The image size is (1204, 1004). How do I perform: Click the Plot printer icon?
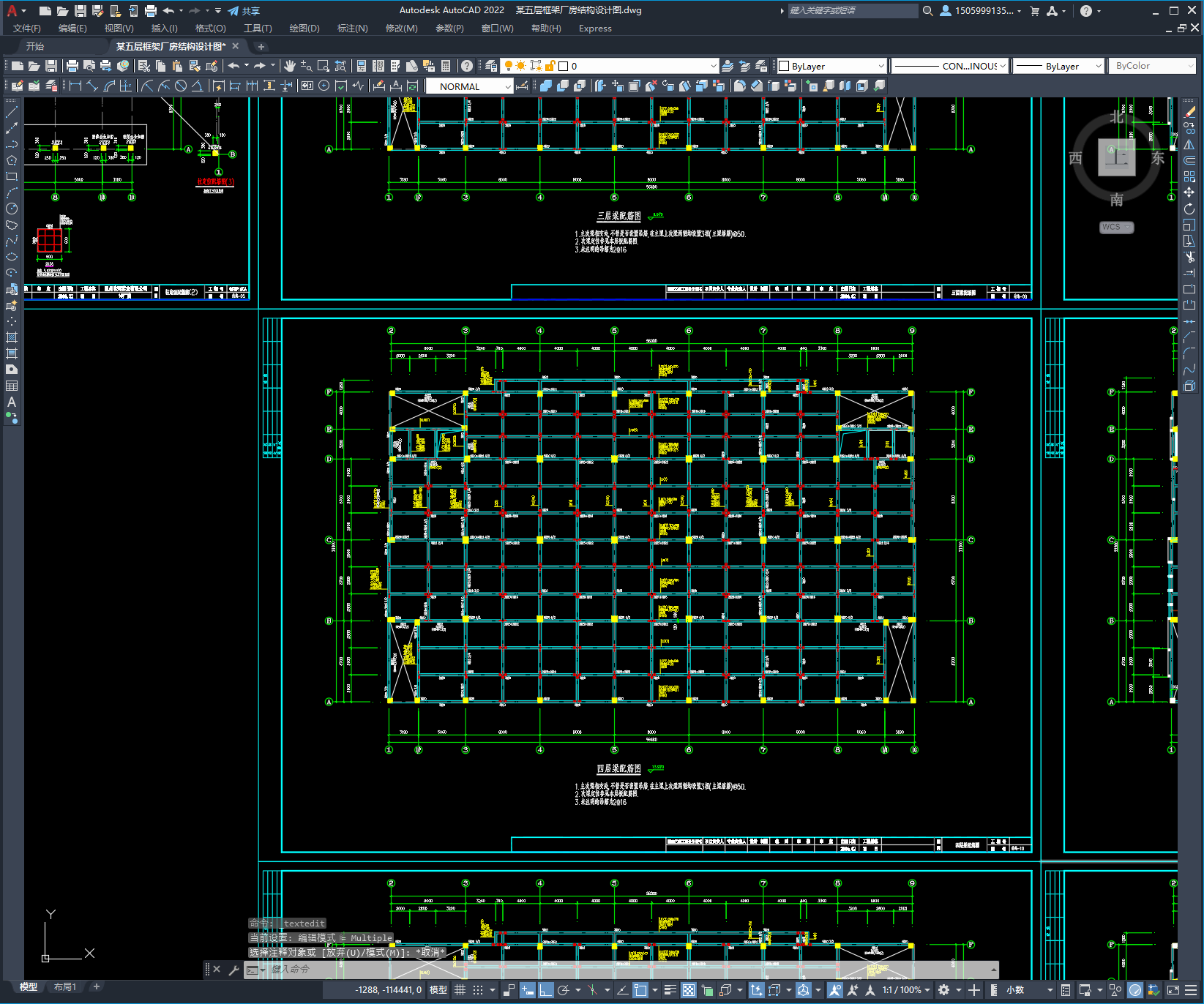coord(72,66)
